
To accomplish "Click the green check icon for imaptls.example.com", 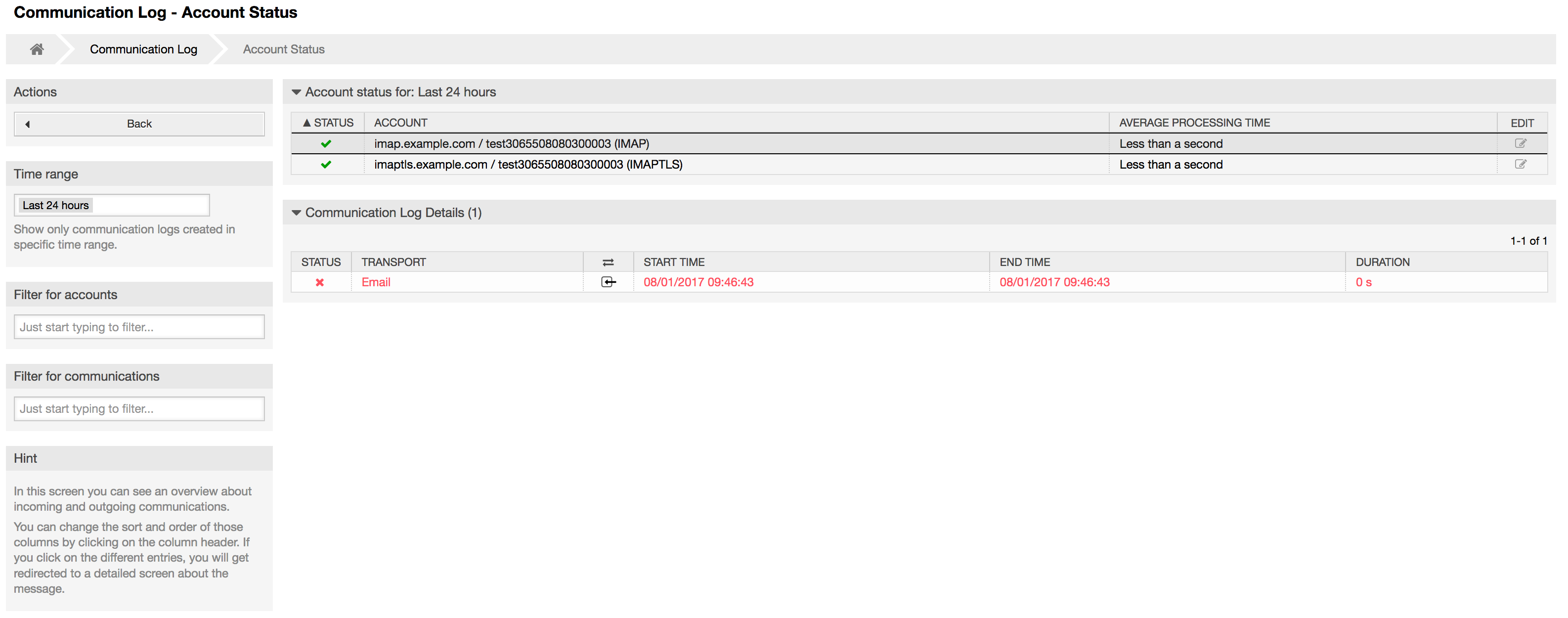I will click(326, 165).
